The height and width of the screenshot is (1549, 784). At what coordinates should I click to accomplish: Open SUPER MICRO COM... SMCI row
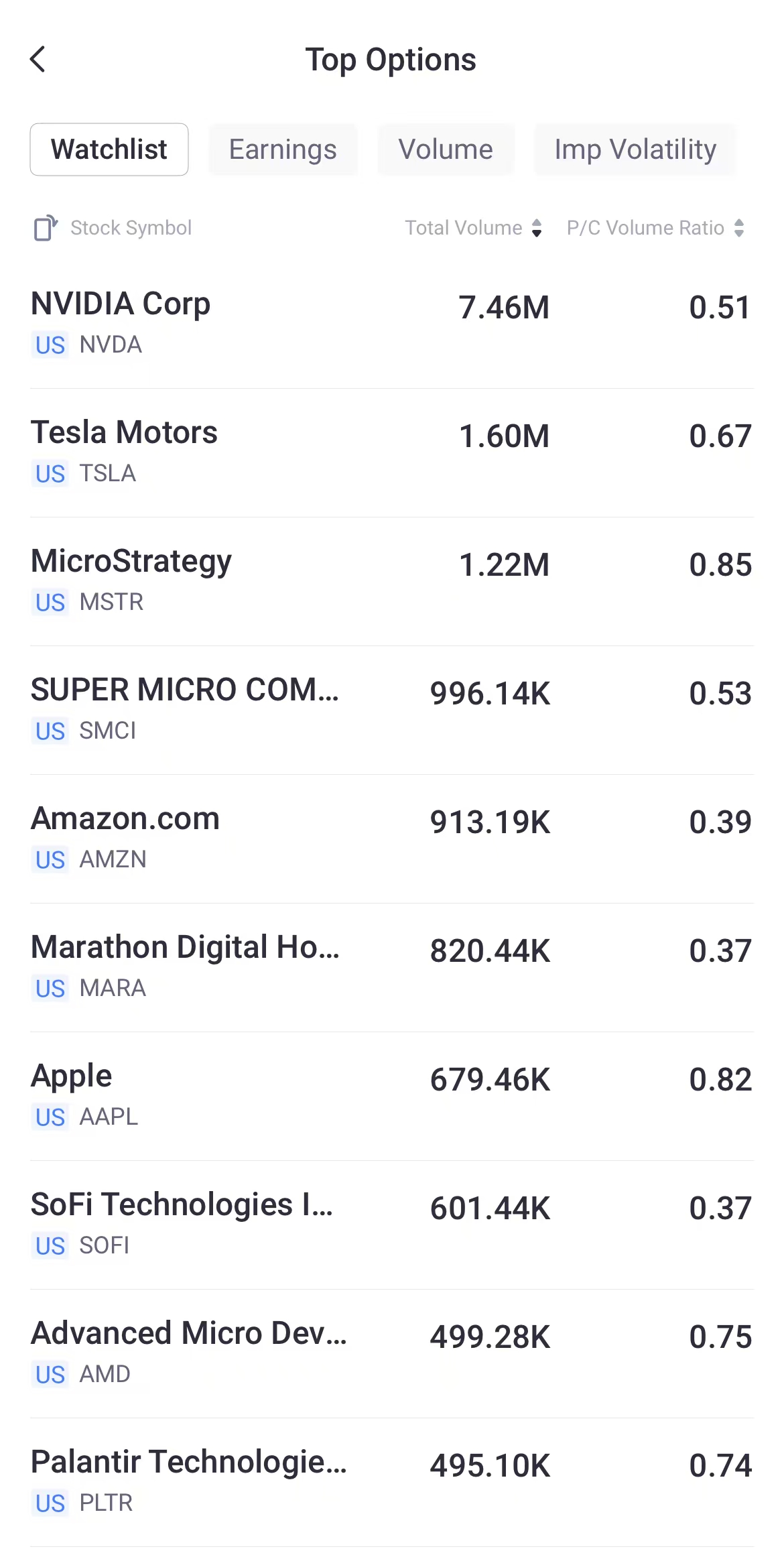pyautogui.click(x=392, y=709)
